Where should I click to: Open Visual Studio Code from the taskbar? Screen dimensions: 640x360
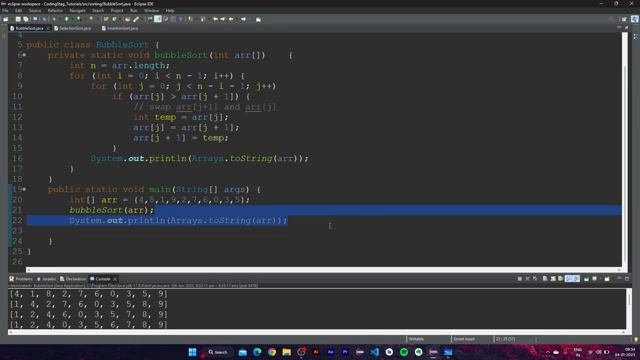[375, 352]
